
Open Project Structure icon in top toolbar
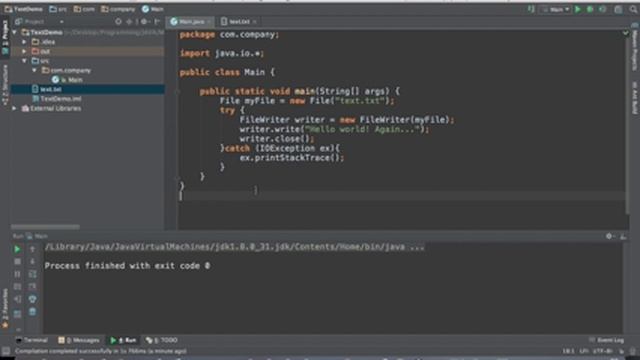[x=618, y=9]
